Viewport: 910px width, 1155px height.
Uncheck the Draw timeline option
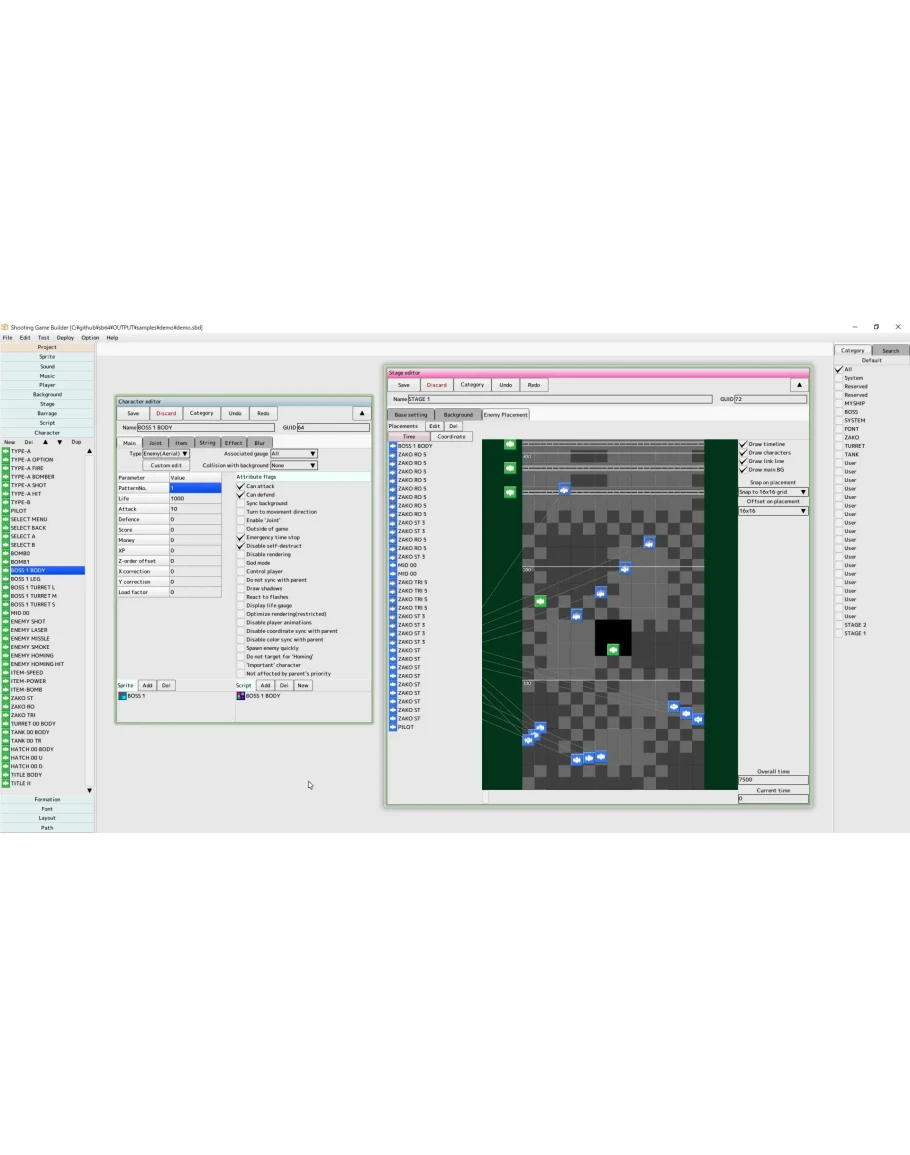coord(742,444)
